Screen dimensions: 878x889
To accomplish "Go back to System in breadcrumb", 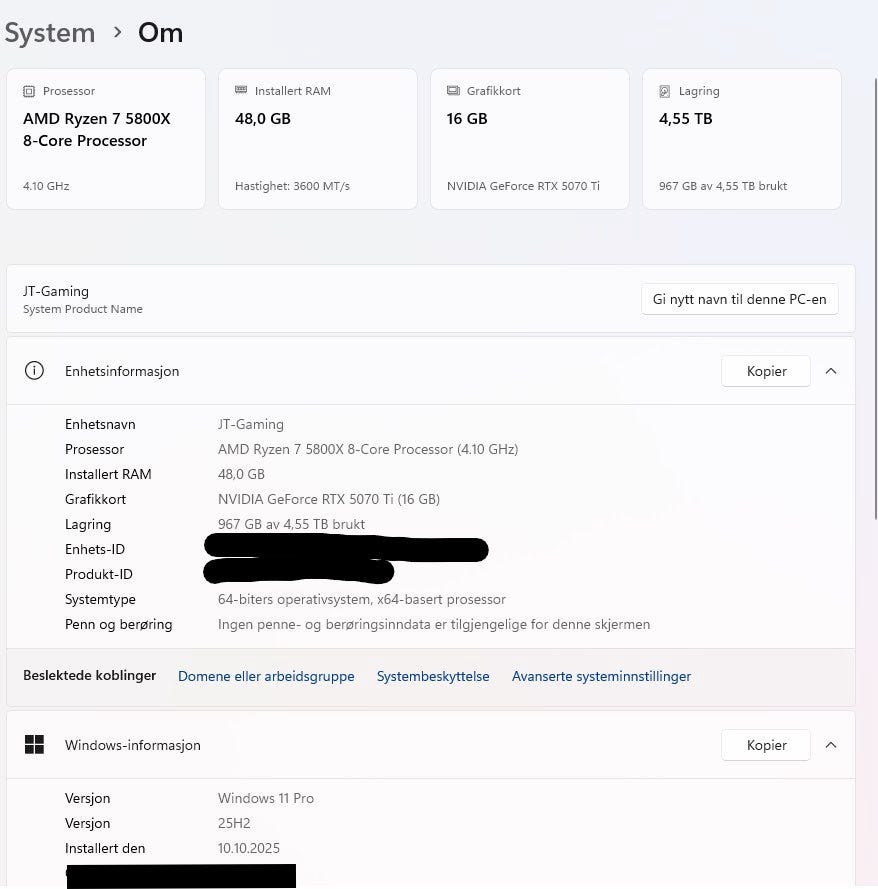I will click(50, 33).
